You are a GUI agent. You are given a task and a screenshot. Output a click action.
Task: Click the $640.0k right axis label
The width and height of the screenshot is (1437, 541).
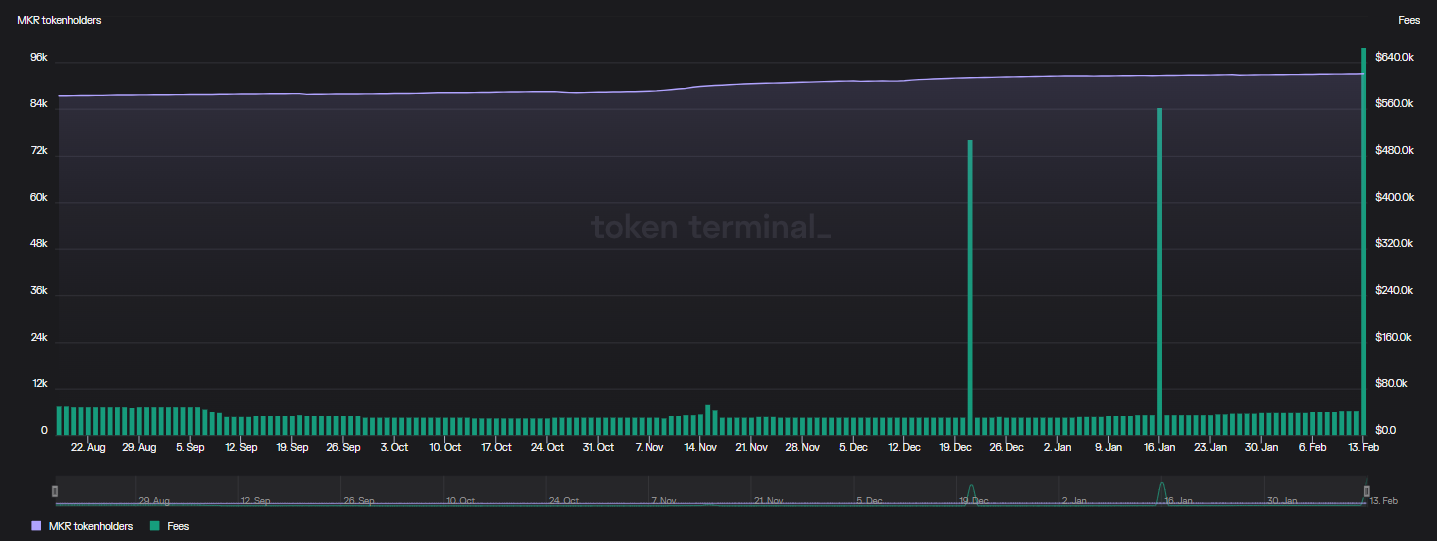point(1394,58)
